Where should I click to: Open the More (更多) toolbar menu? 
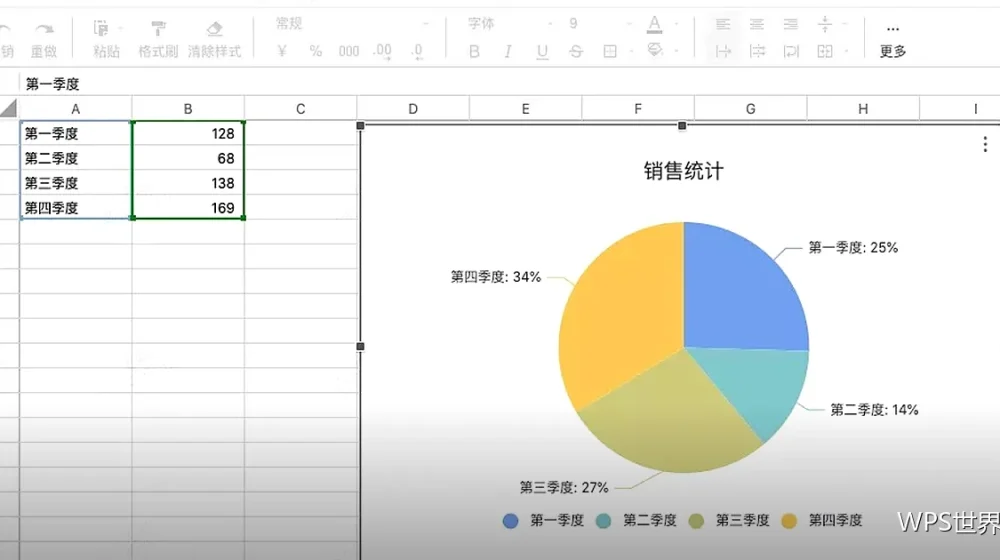(893, 40)
